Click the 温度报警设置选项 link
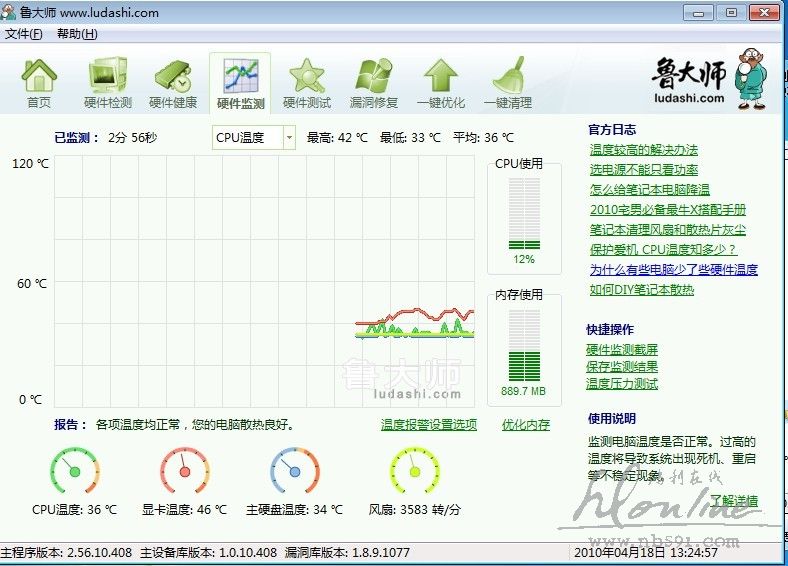This screenshot has width=788, height=566. point(429,425)
